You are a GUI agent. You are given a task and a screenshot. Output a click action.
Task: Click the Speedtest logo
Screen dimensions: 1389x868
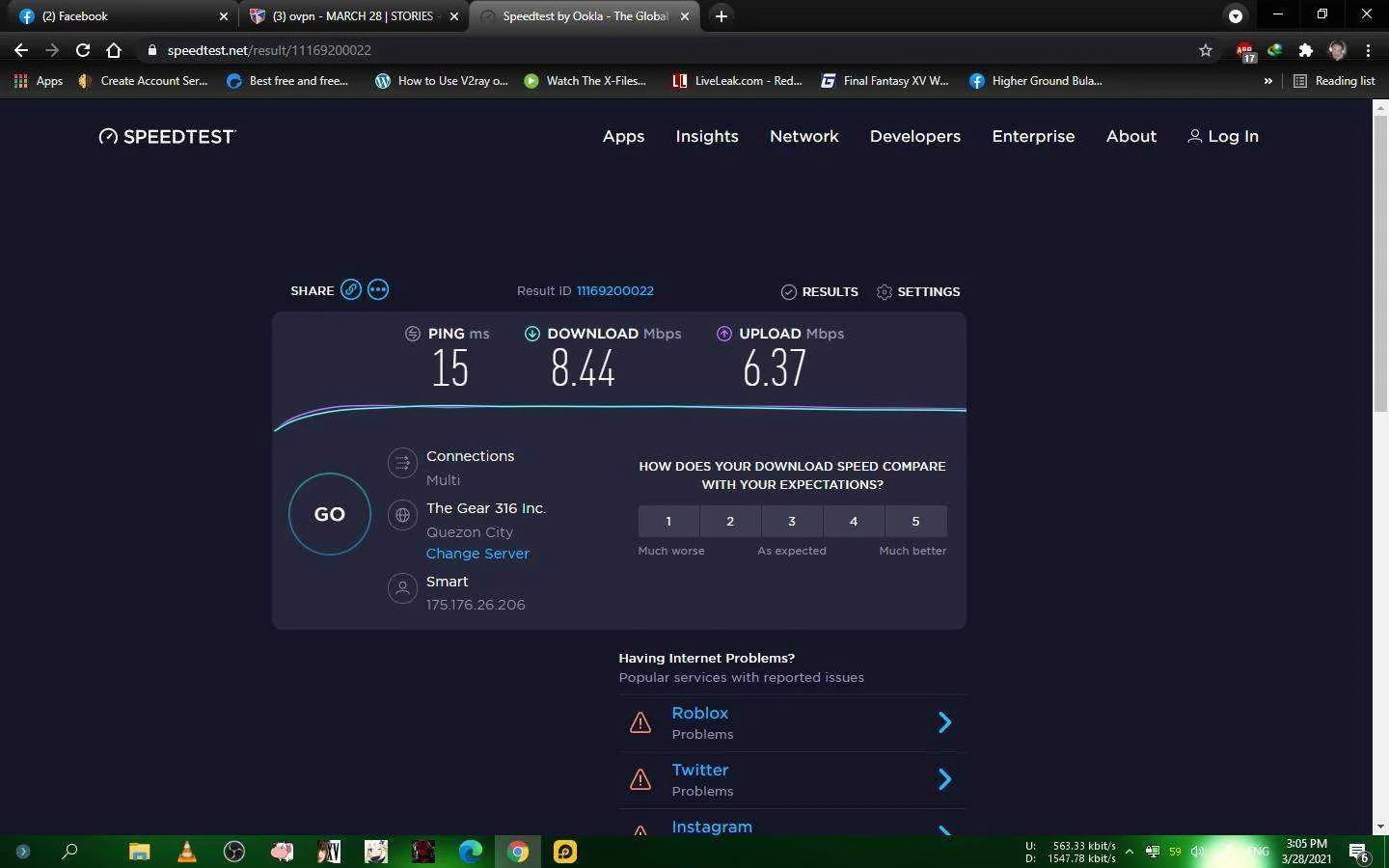click(167, 136)
